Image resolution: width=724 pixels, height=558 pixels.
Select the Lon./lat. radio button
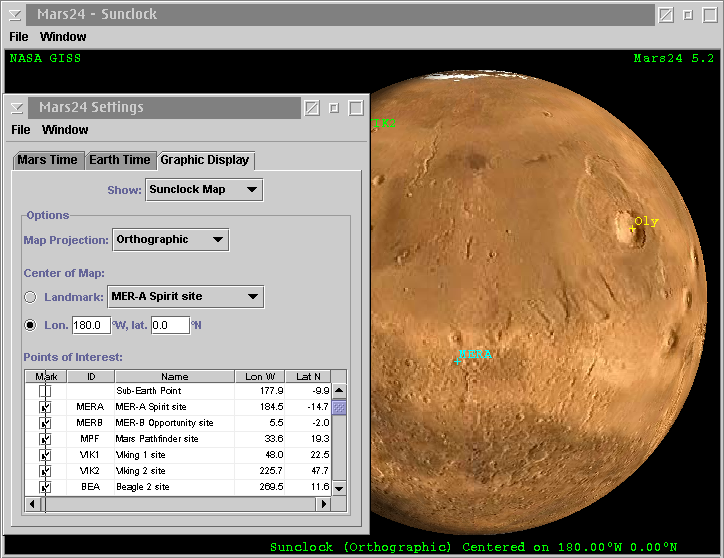[30, 325]
